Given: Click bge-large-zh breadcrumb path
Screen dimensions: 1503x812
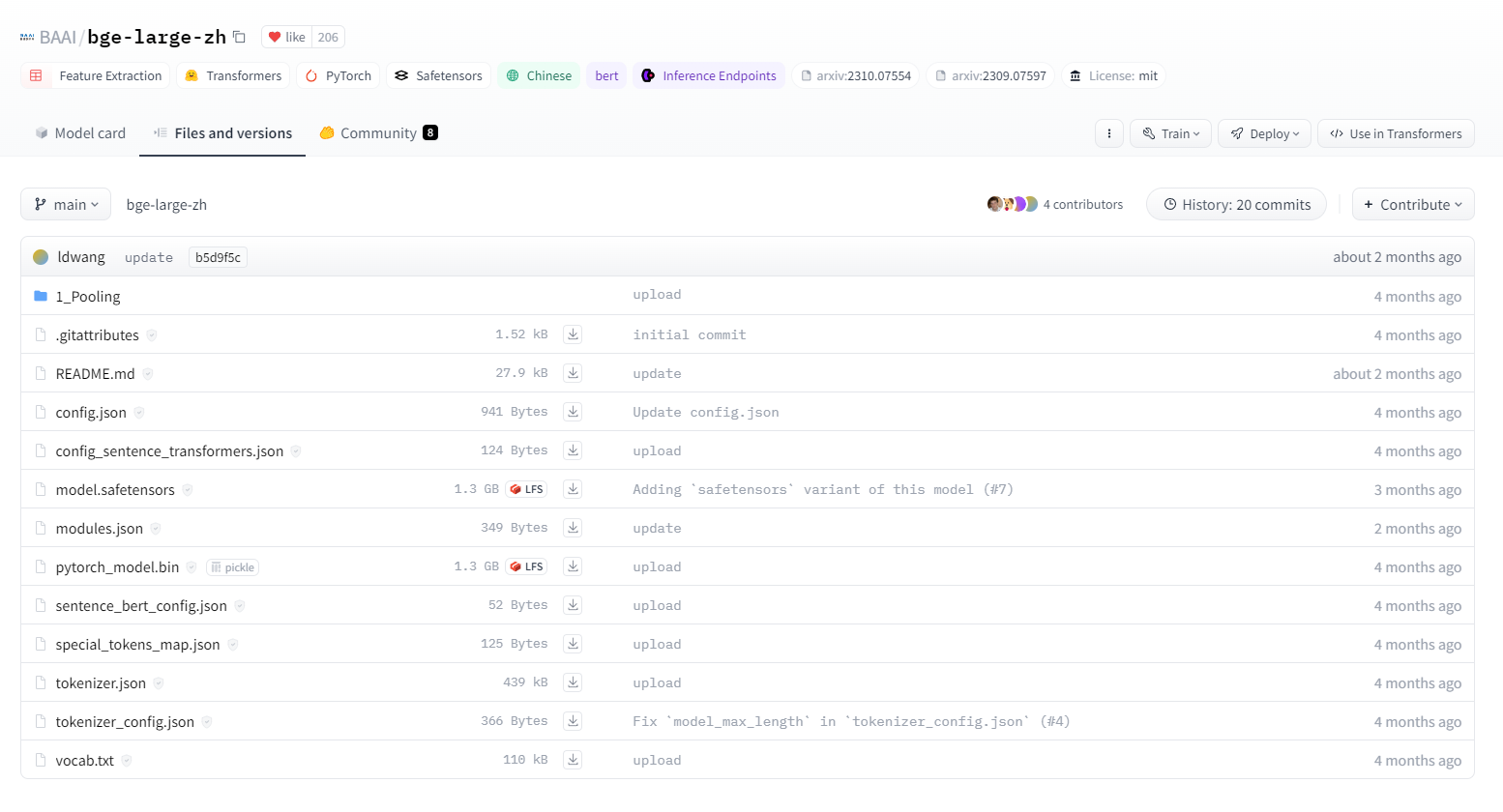Looking at the screenshot, I should (166, 205).
